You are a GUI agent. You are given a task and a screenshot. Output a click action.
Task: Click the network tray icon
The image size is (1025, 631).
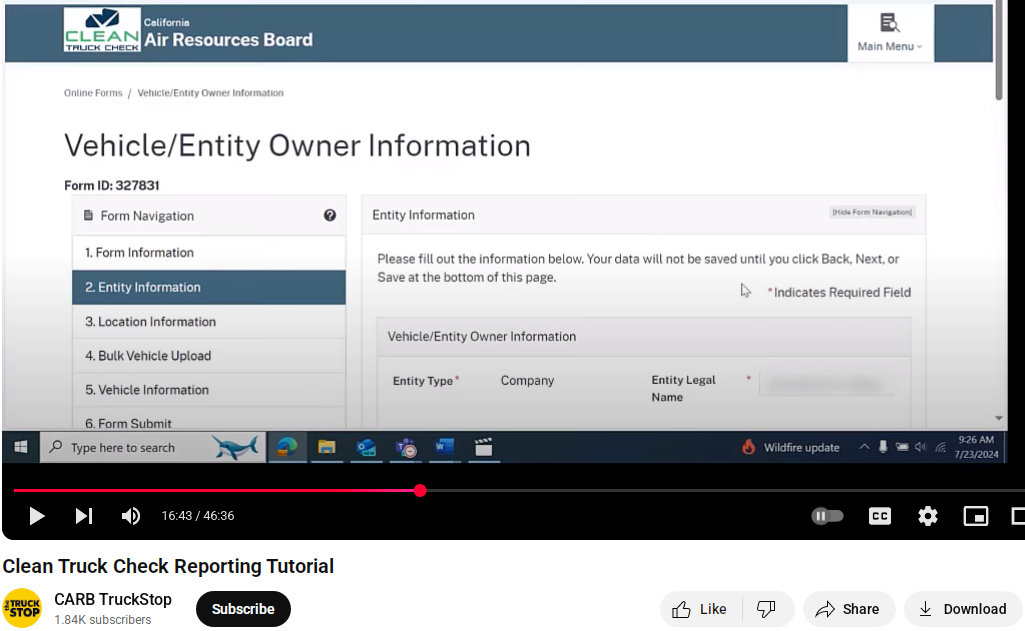[941, 447]
